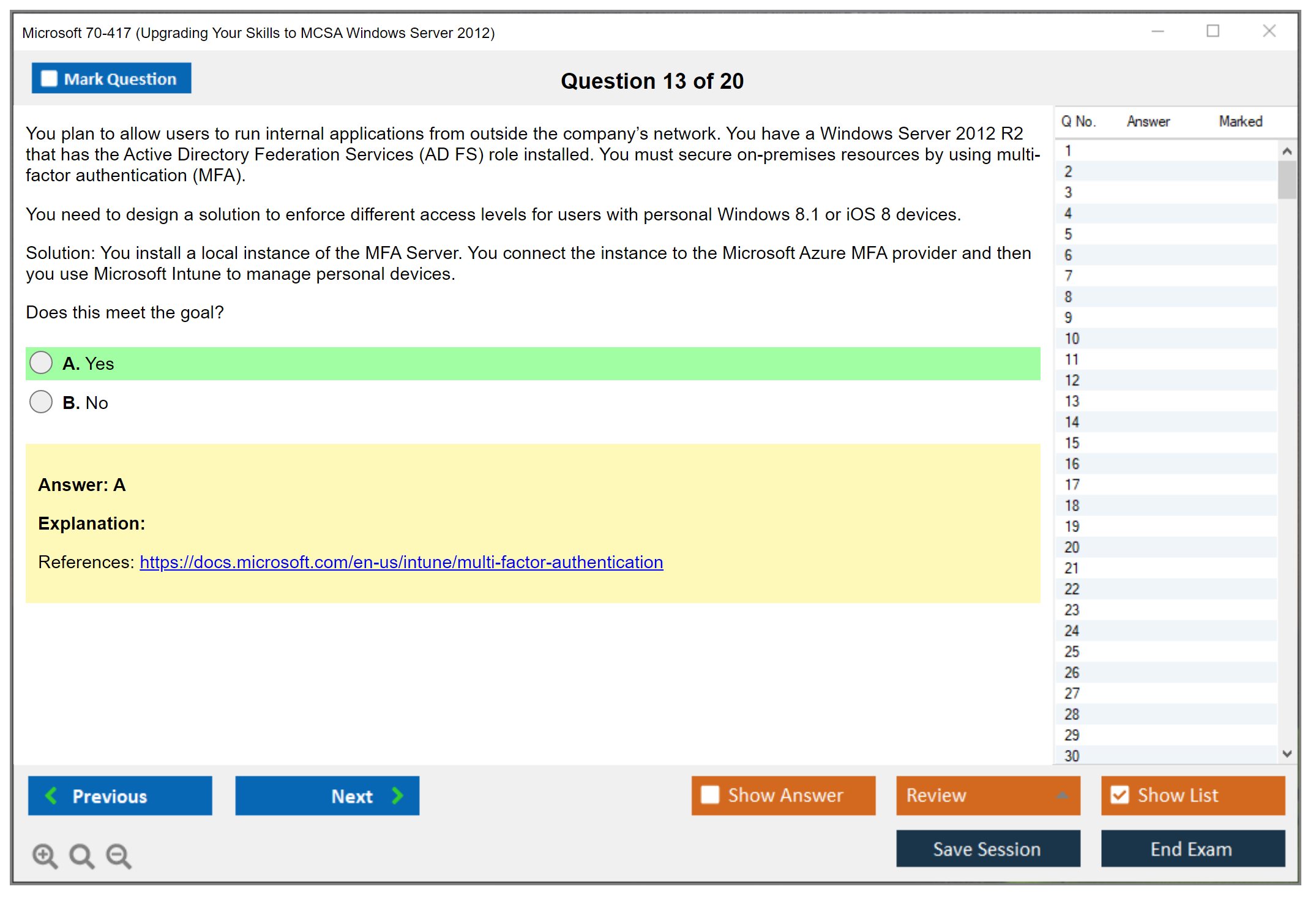This screenshot has height=900, width=1316.
Task: Click the zoom in magnifier icon
Action: point(44,855)
